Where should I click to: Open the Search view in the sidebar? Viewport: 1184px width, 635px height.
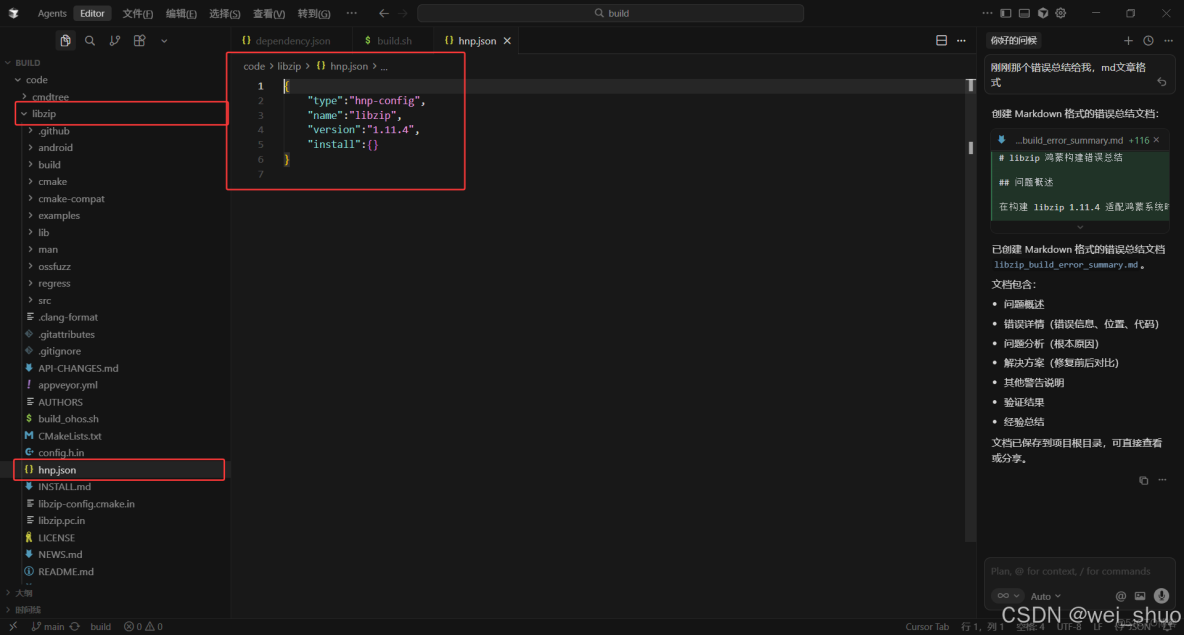coord(90,40)
